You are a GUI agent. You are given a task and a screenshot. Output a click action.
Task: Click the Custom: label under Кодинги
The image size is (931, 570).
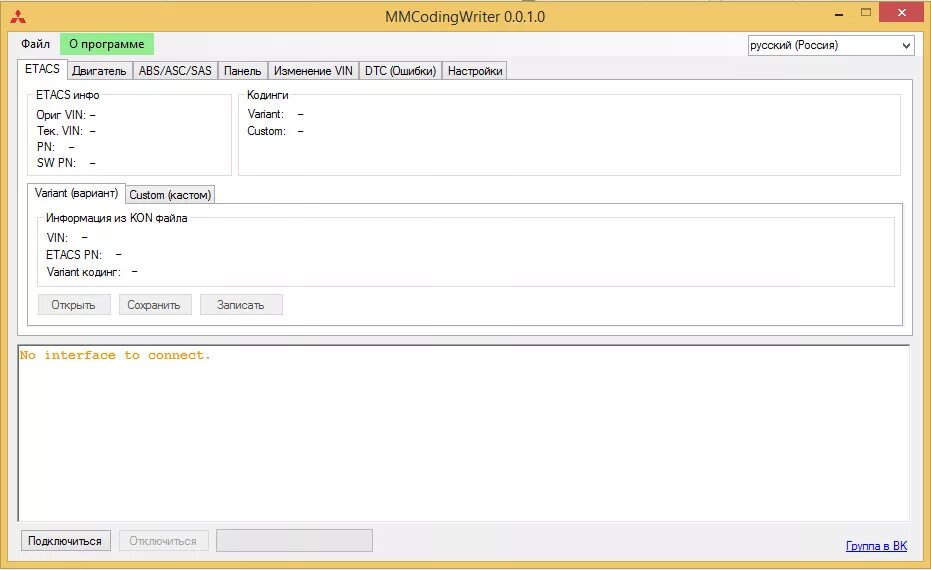pos(267,131)
